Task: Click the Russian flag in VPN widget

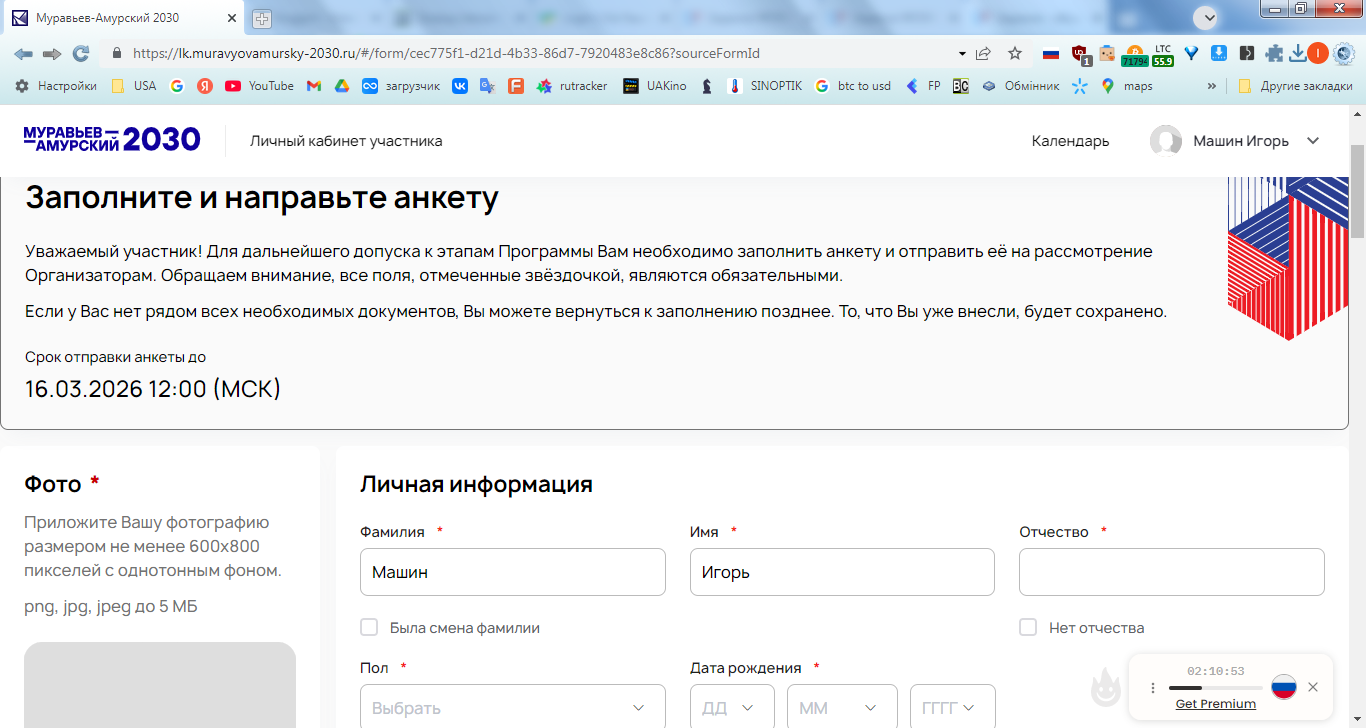Action: [x=1284, y=687]
